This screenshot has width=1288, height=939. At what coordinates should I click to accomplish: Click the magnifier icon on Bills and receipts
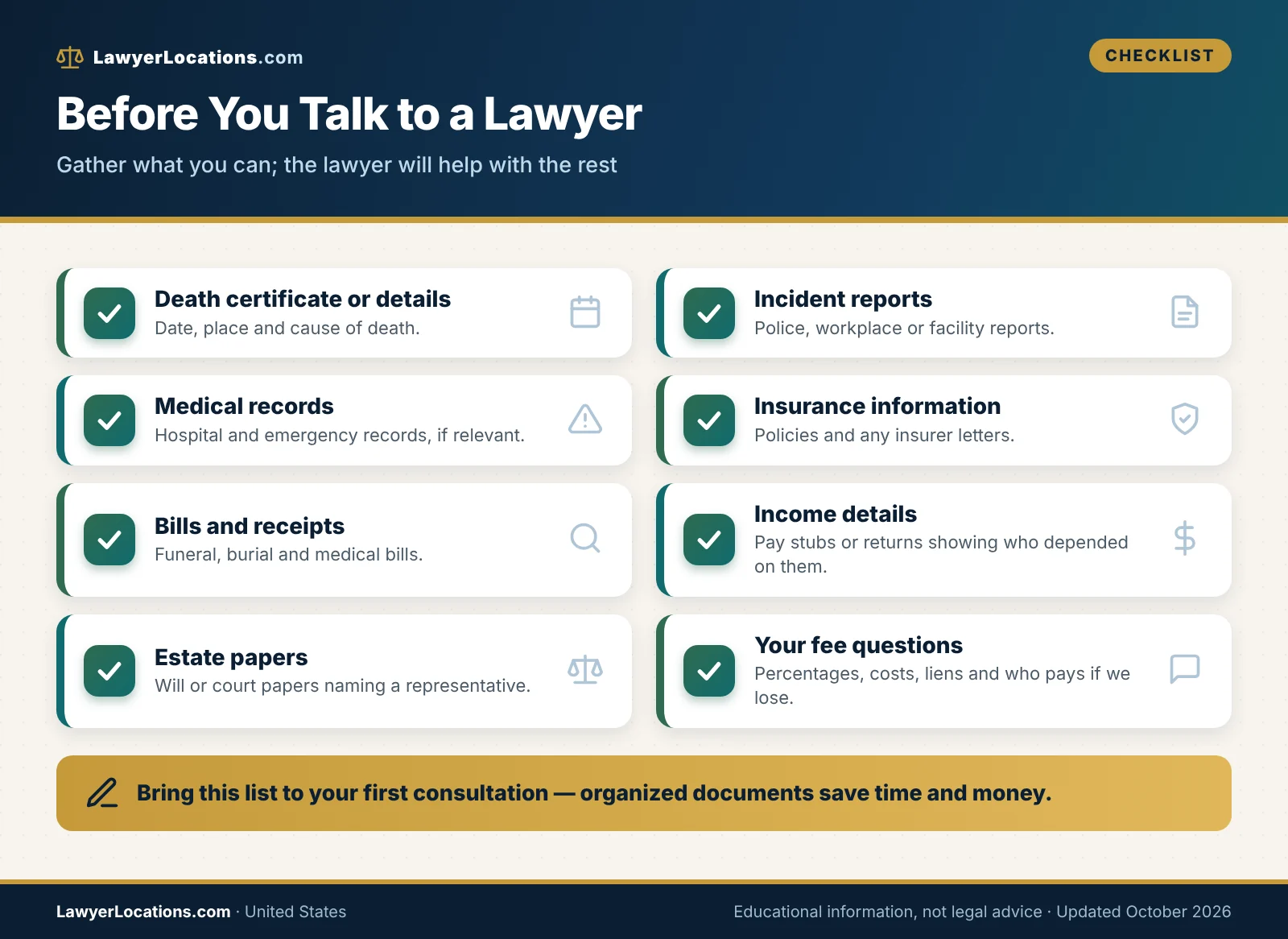[x=585, y=539]
